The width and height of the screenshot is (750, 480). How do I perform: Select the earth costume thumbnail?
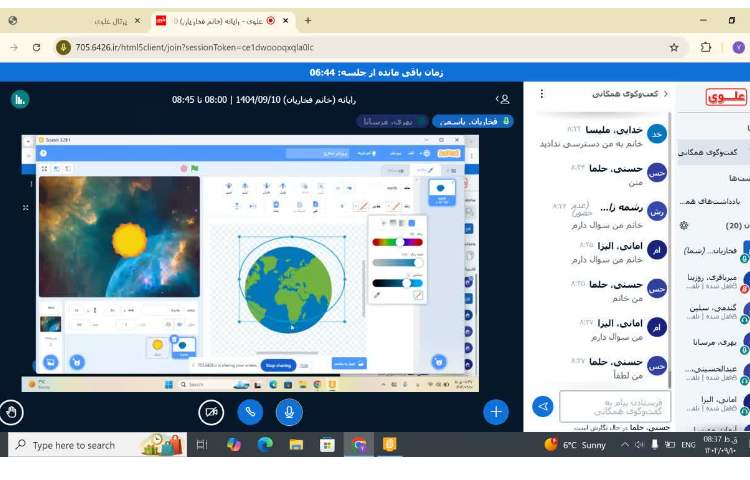click(441, 192)
